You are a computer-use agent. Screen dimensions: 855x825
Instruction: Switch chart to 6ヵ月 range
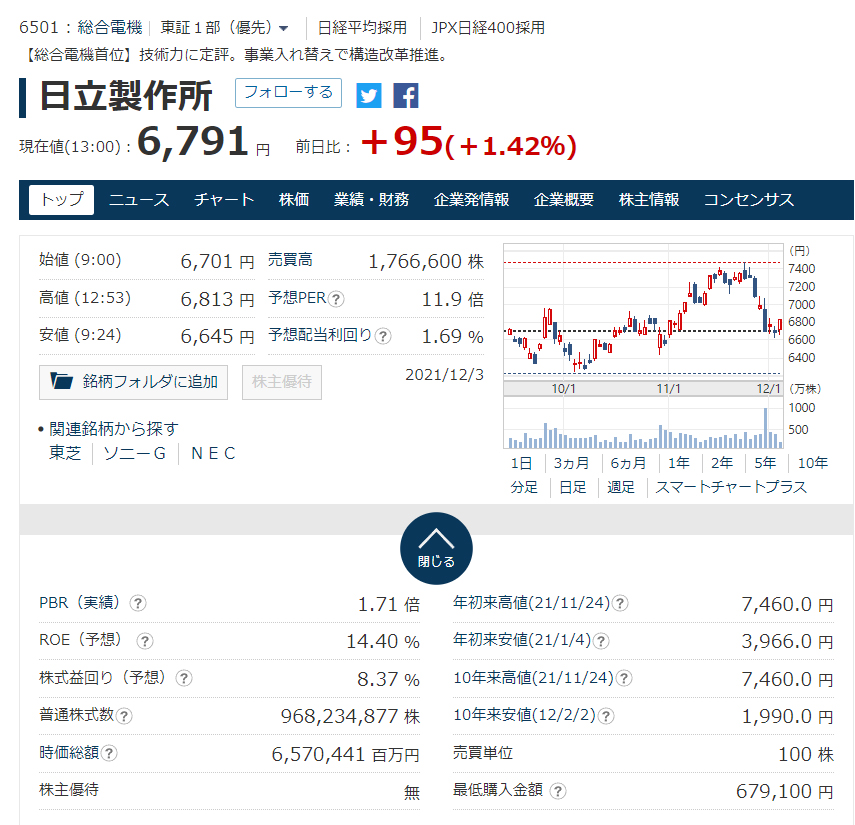(628, 463)
